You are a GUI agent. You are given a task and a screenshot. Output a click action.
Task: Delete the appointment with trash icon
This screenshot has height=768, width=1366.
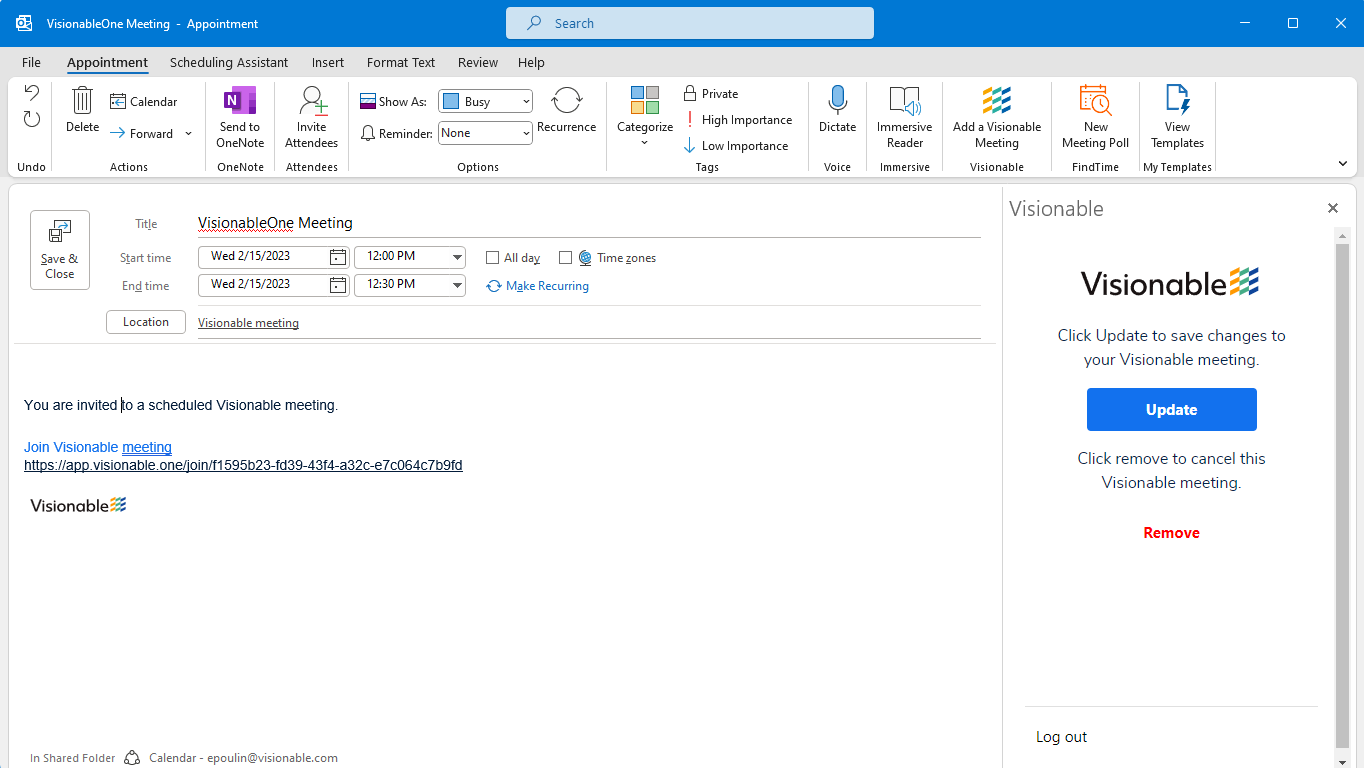[x=83, y=110]
